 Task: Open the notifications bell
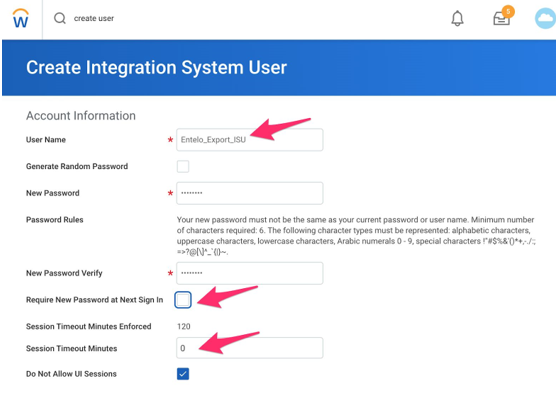457,18
